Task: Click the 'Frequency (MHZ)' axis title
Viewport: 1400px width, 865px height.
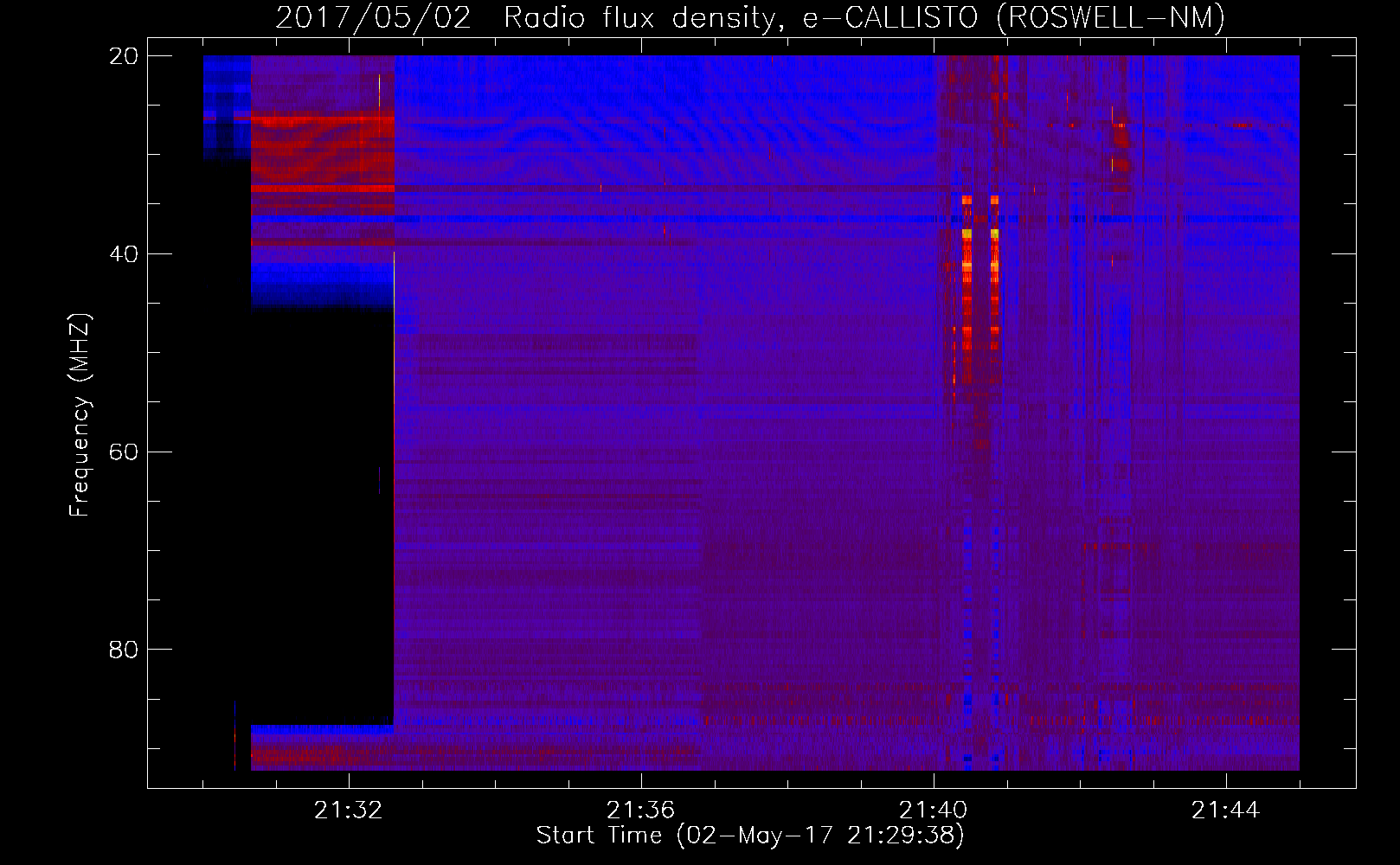Action: coord(80,415)
